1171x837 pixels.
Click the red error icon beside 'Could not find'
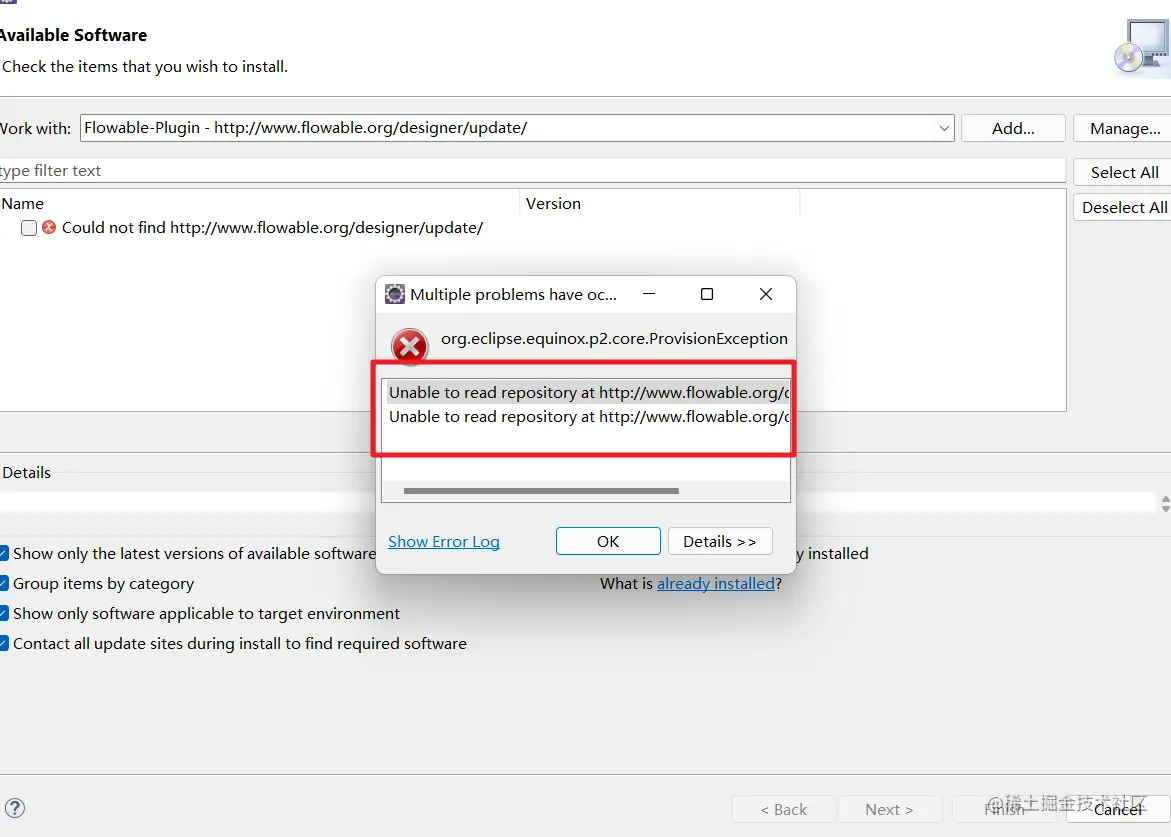click(x=49, y=227)
